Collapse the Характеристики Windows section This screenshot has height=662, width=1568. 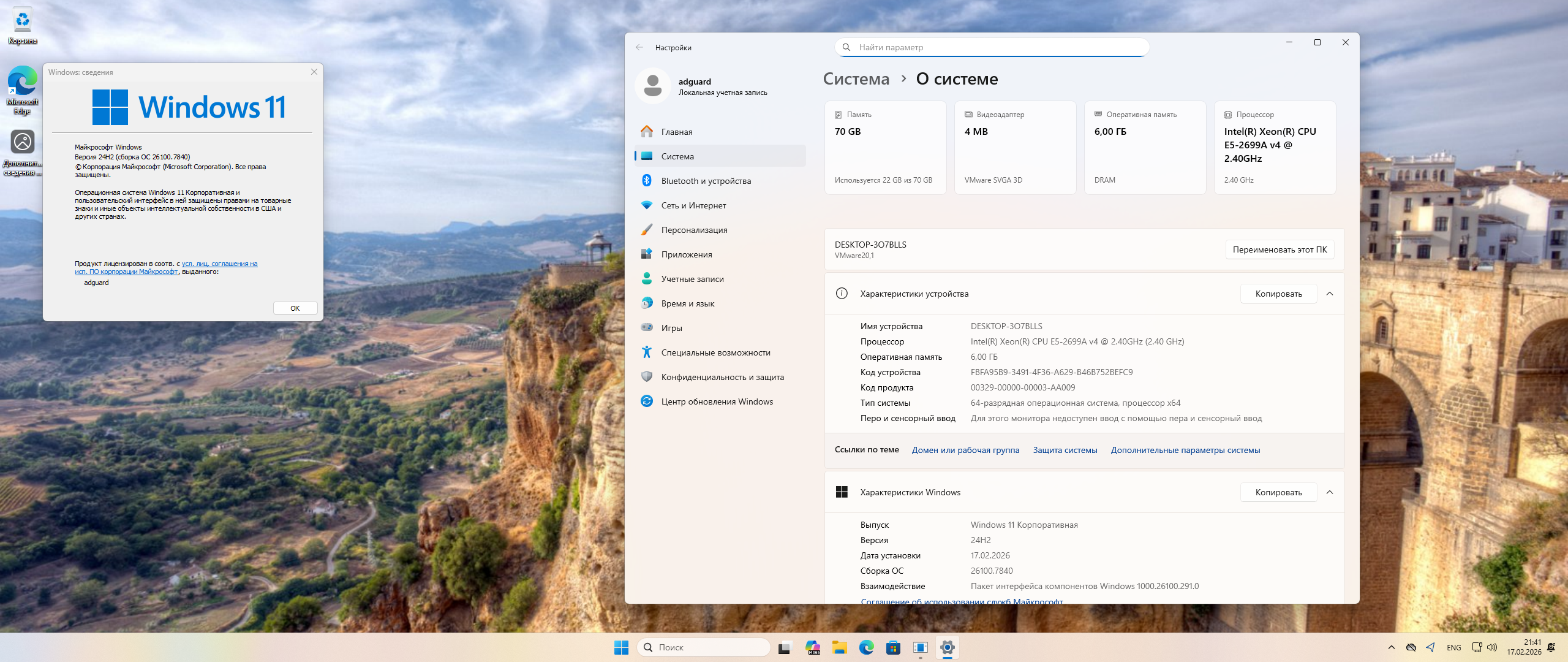1330,492
